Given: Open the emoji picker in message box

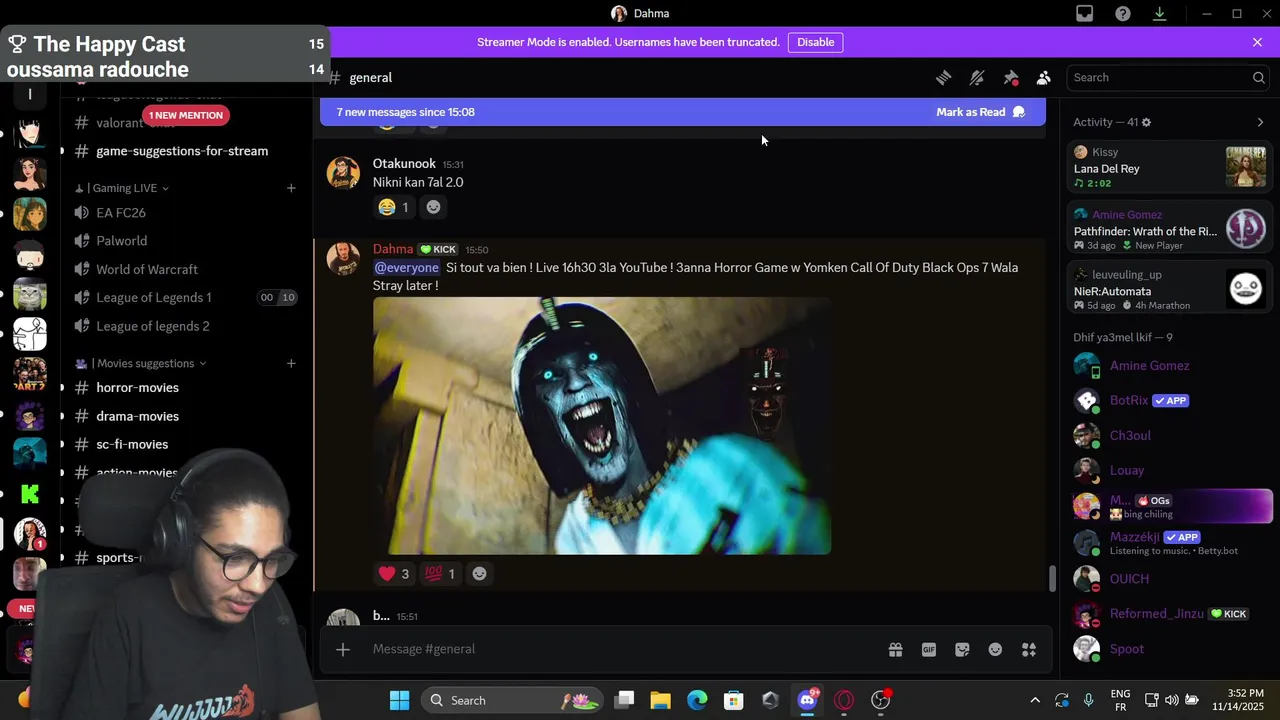Looking at the screenshot, I should [x=995, y=649].
